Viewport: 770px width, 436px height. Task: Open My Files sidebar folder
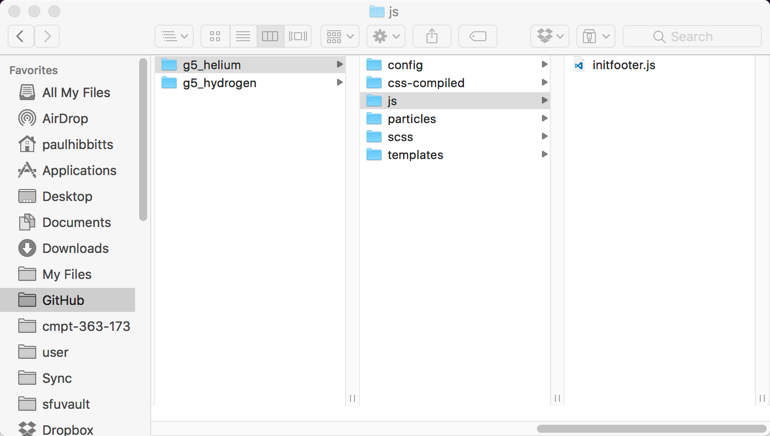coord(67,274)
